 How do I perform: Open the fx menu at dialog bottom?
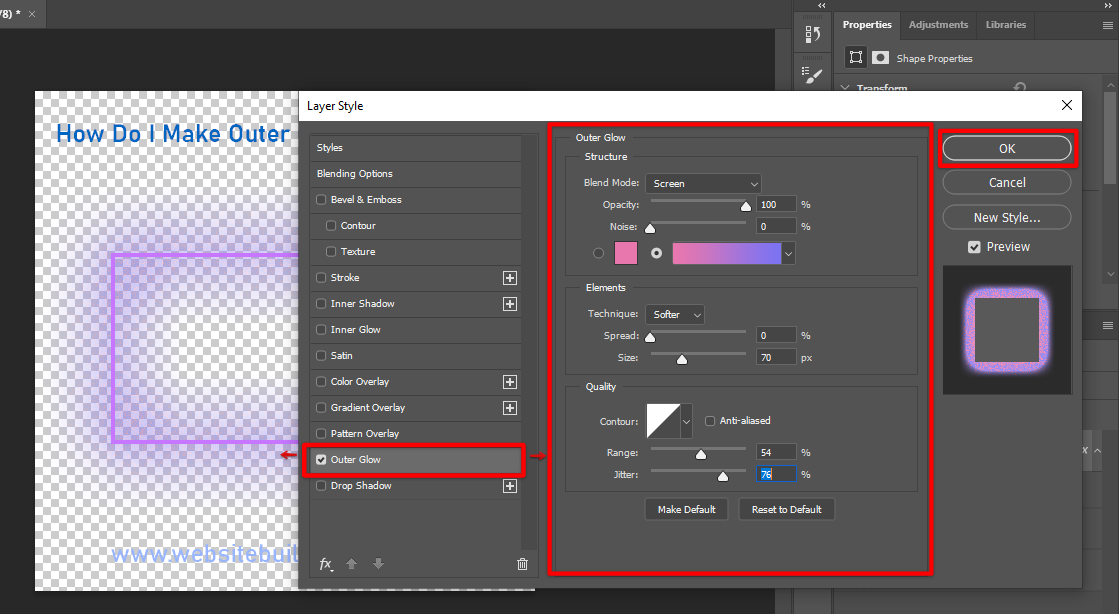326,564
